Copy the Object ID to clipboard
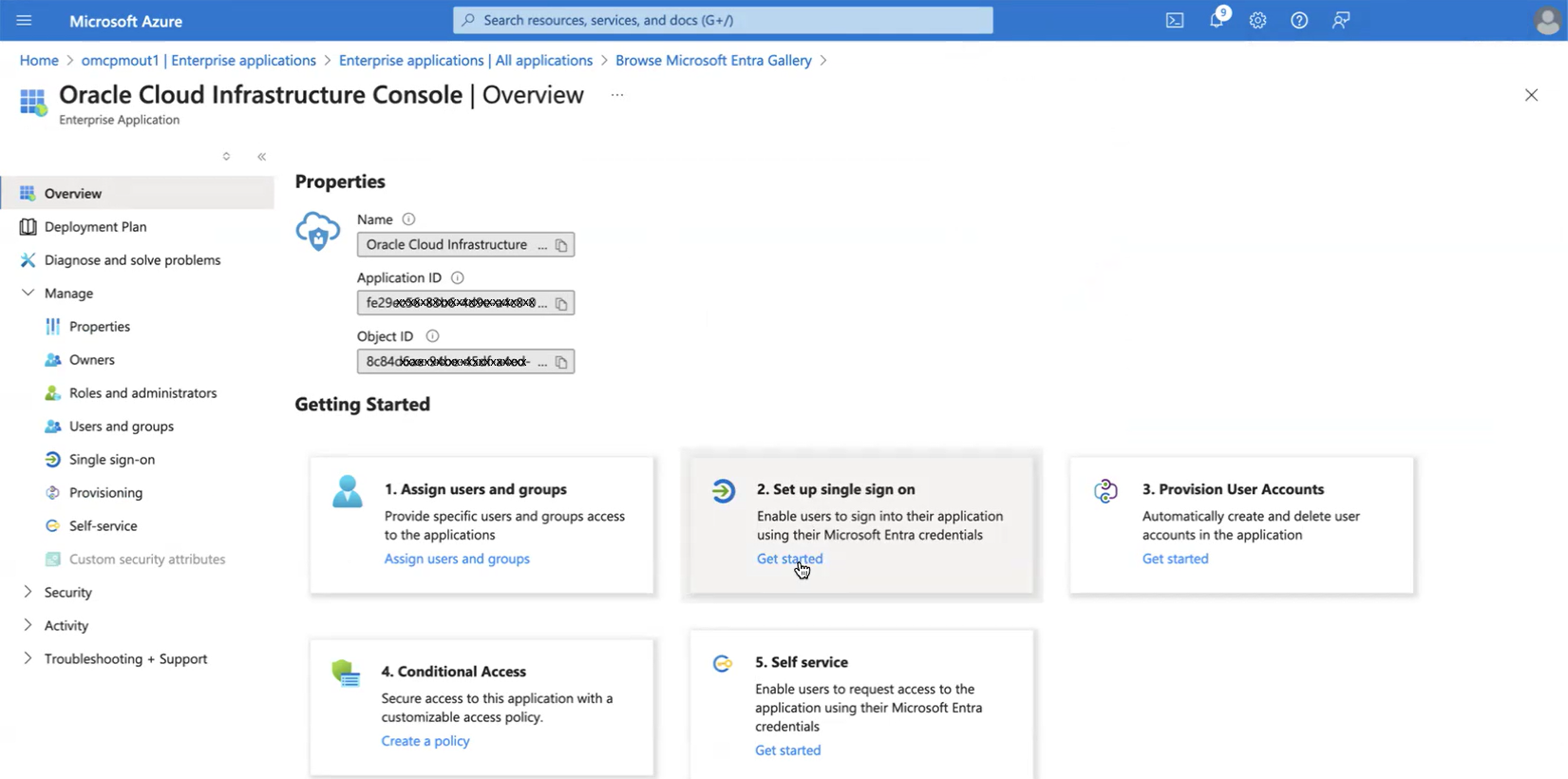 [561, 362]
